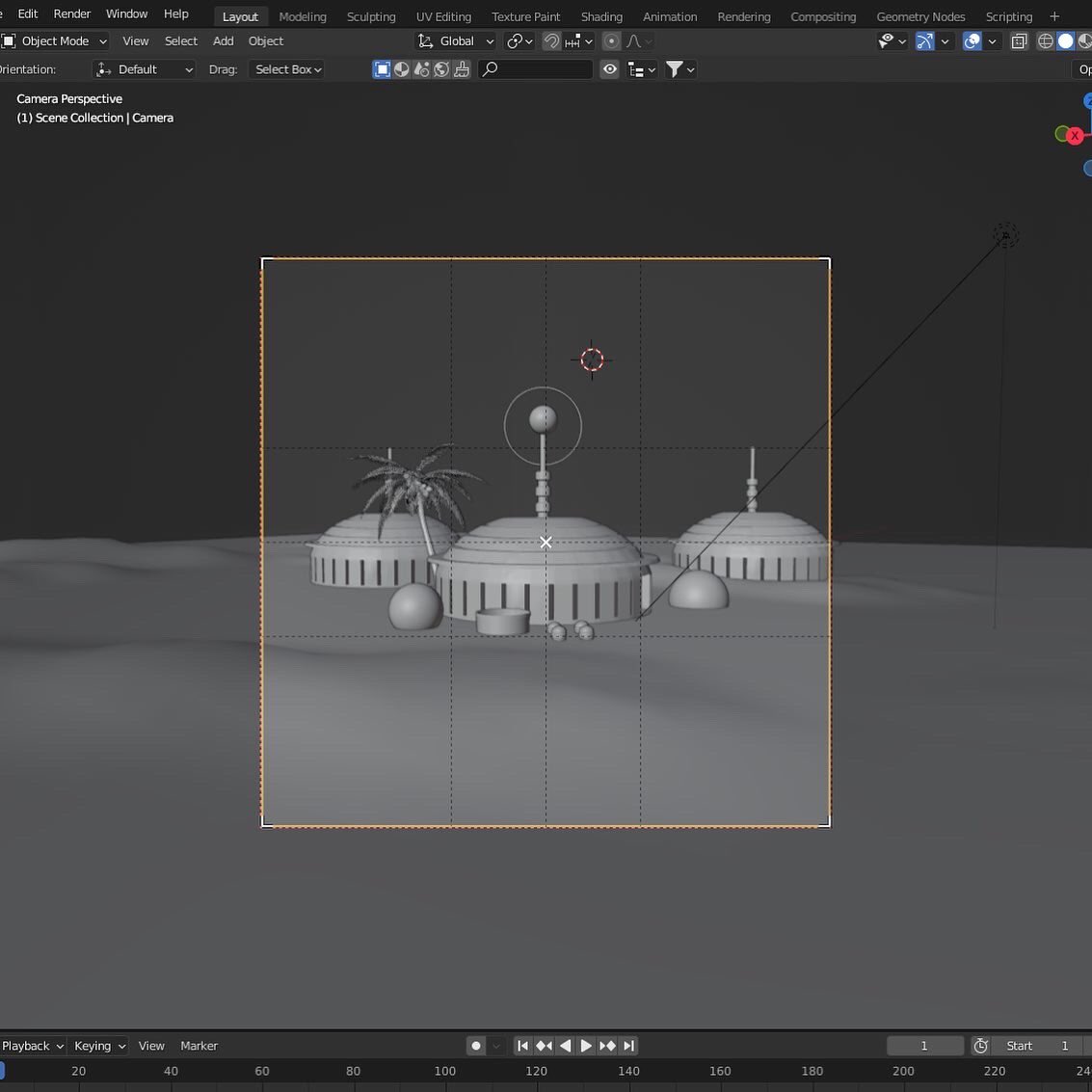Click the current frame number field

924,1046
